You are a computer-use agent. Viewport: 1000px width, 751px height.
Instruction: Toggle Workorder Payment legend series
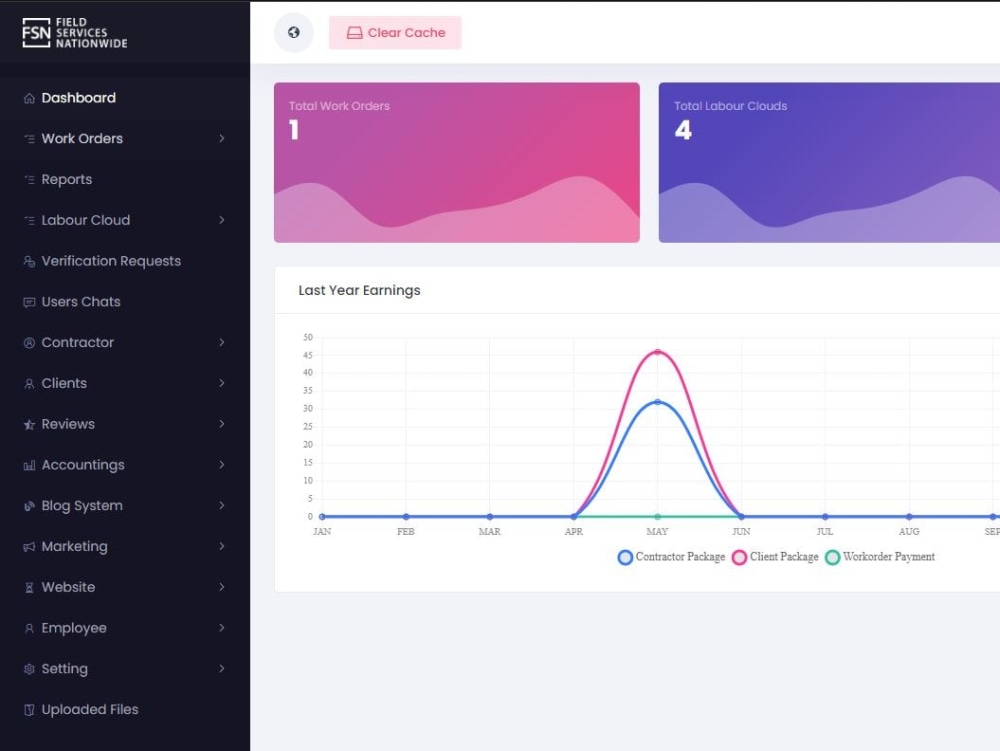point(880,557)
